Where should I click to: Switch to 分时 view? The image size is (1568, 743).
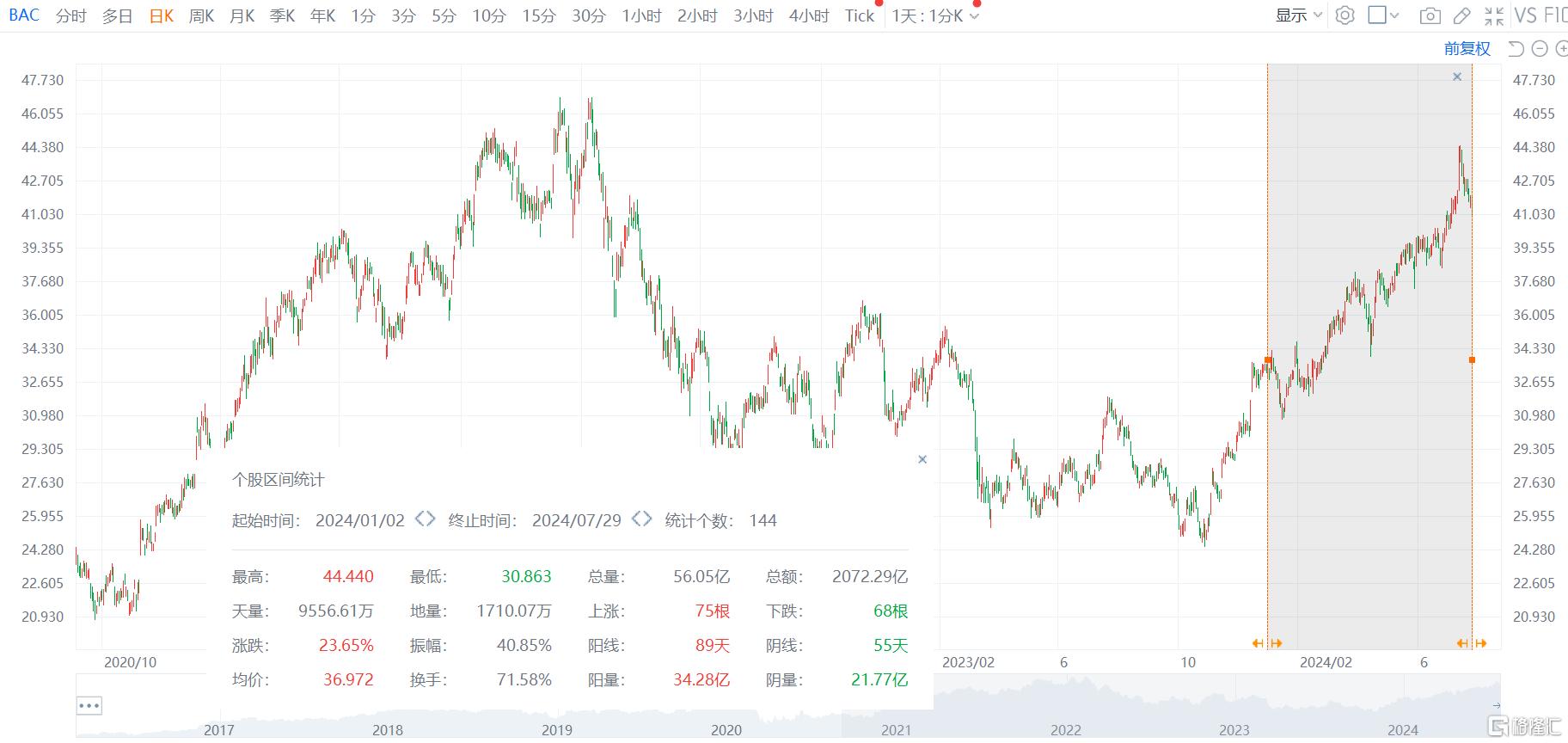pyautogui.click(x=70, y=15)
